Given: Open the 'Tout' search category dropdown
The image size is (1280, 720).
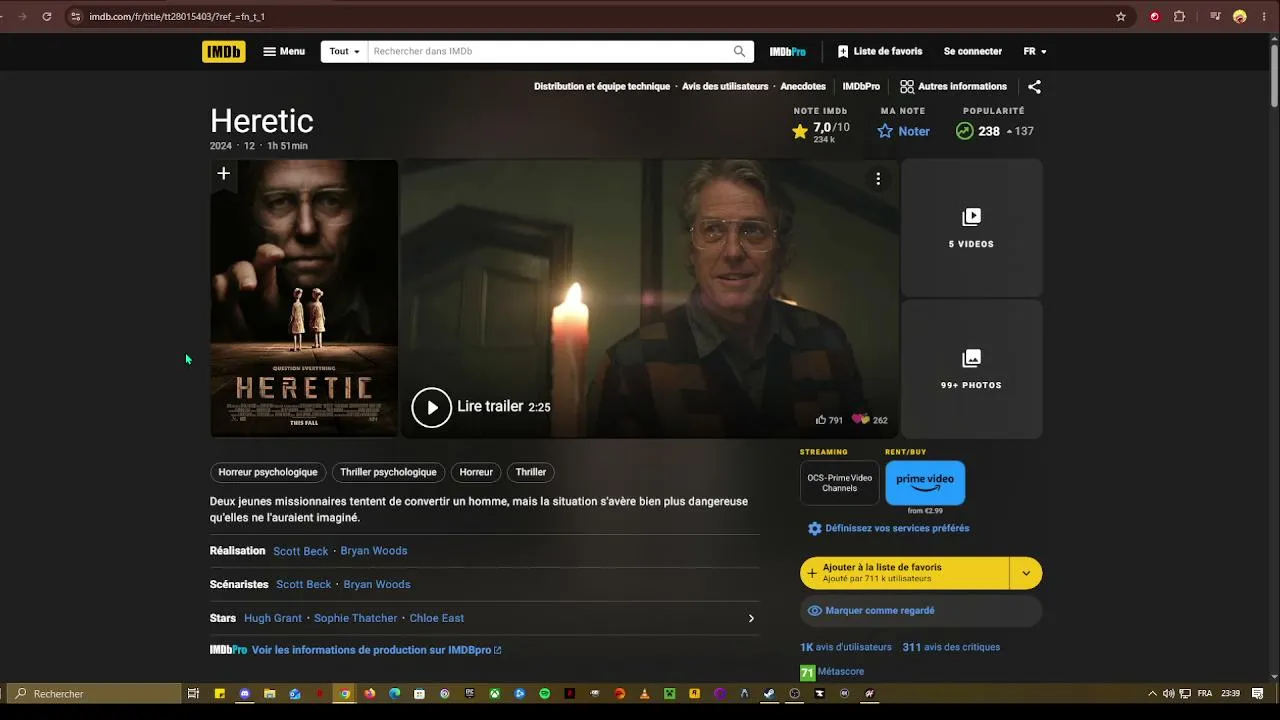Looking at the screenshot, I should [x=344, y=51].
